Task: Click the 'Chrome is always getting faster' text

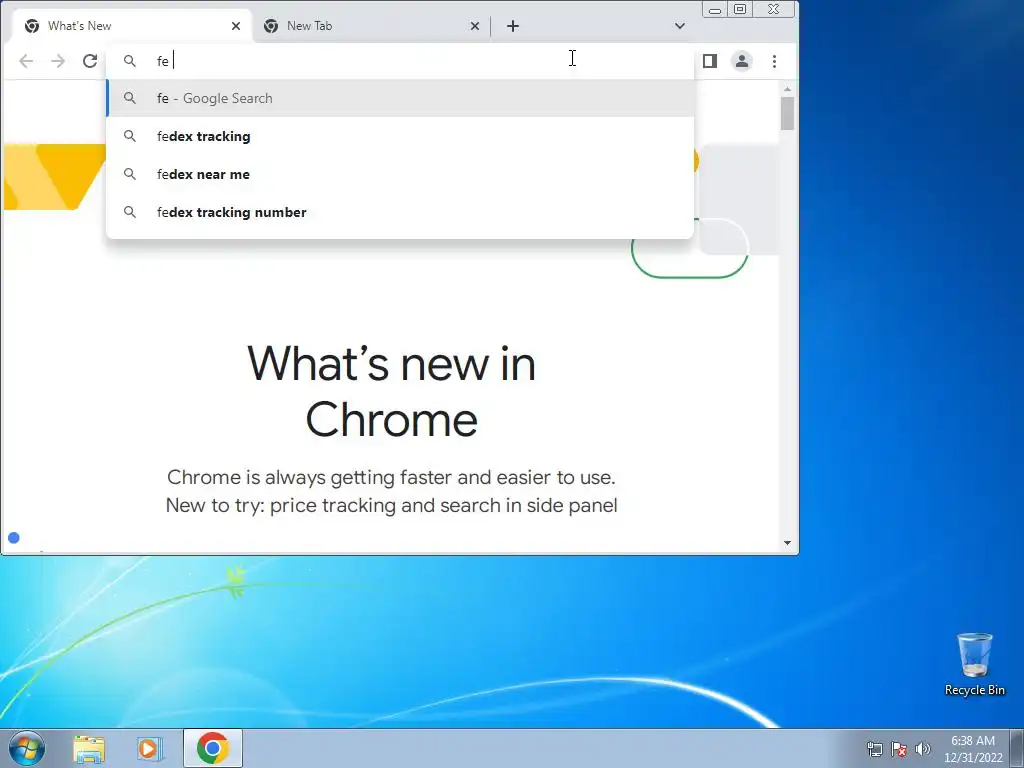Action: tap(391, 491)
